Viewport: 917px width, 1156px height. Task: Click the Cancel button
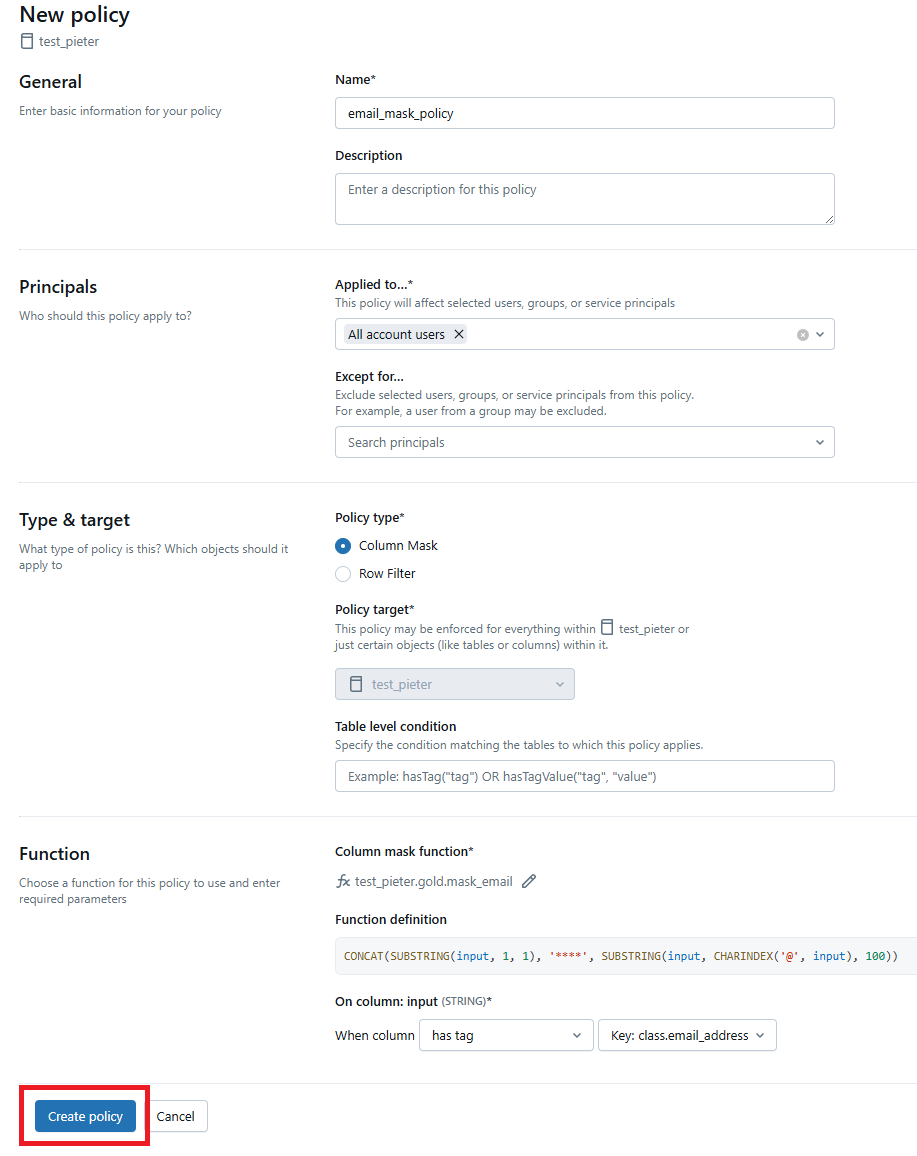[176, 1116]
